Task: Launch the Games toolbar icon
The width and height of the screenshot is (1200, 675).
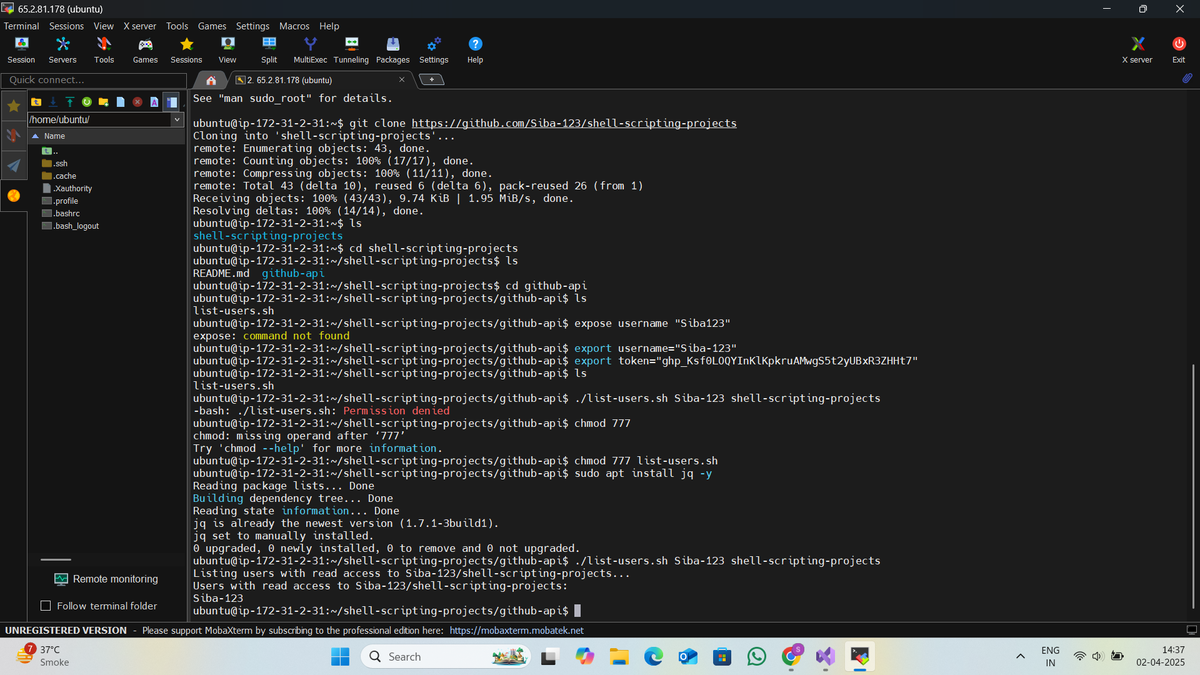Action: pos(145,50)
